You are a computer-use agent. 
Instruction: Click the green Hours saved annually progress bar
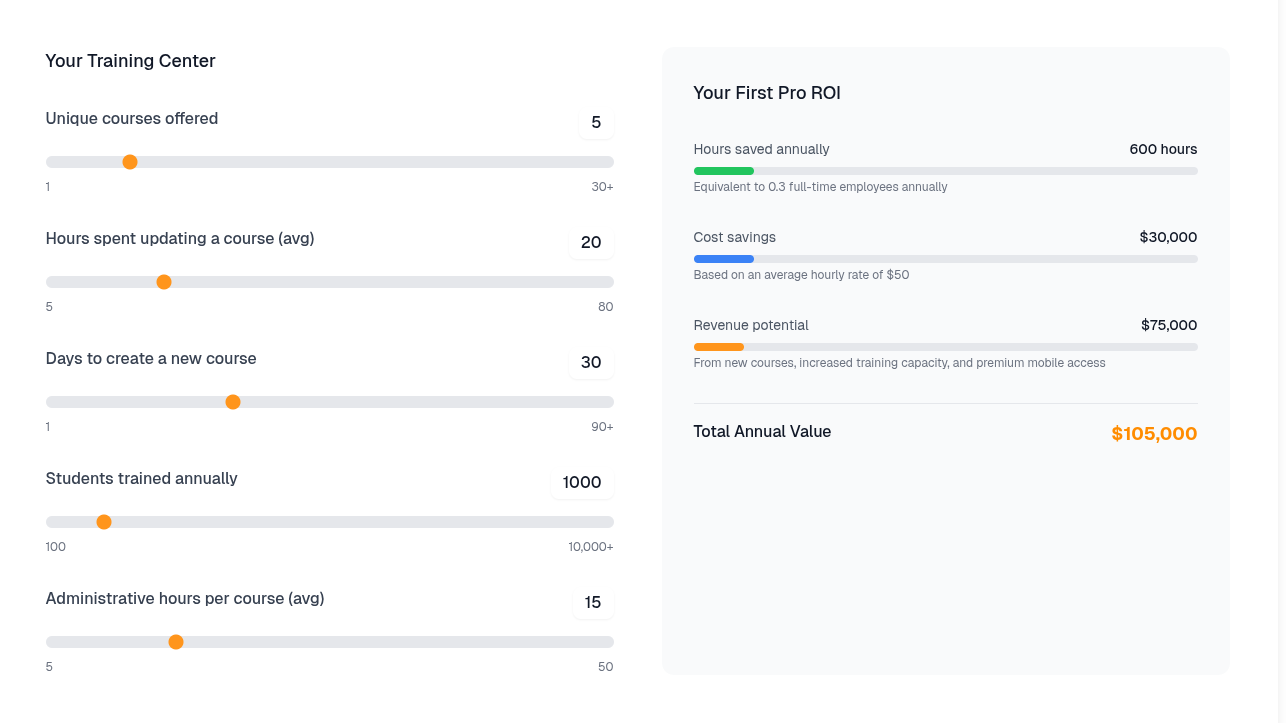(x=724, y=171)
